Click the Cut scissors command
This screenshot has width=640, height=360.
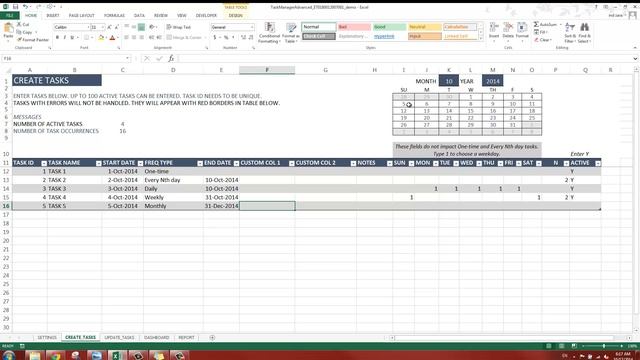coord(23,24)
